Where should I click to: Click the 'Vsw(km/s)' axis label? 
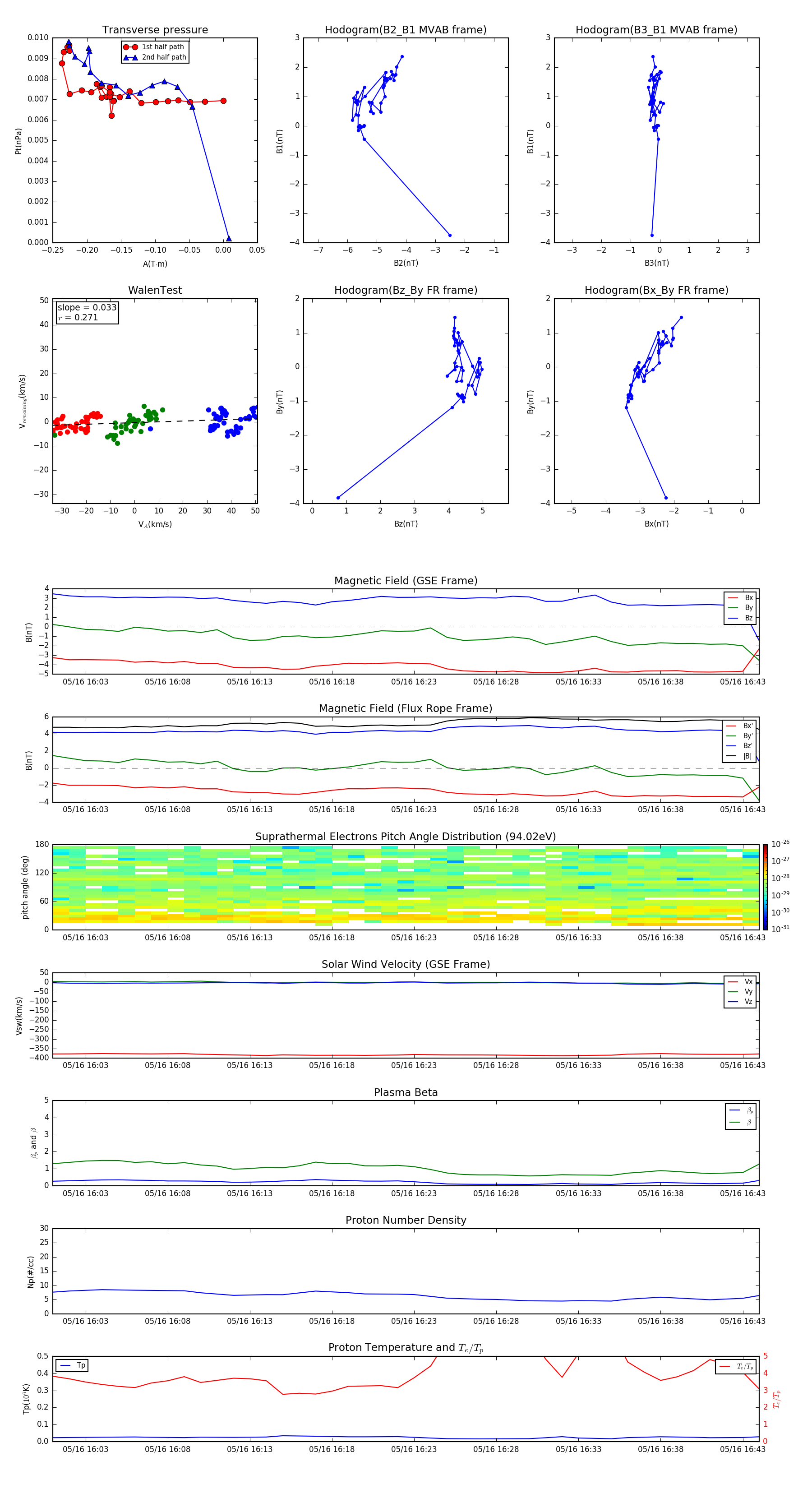(x=19, y=1016)
